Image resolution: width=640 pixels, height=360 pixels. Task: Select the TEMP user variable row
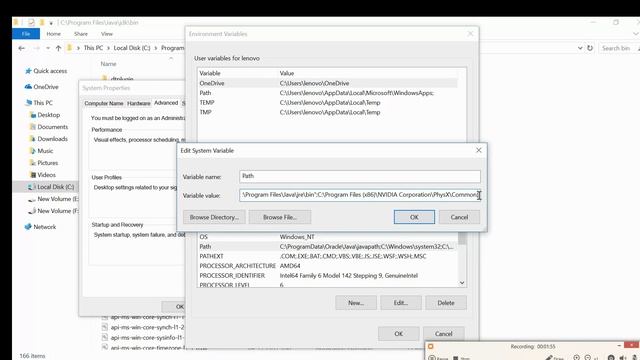[x=327, y=103]
